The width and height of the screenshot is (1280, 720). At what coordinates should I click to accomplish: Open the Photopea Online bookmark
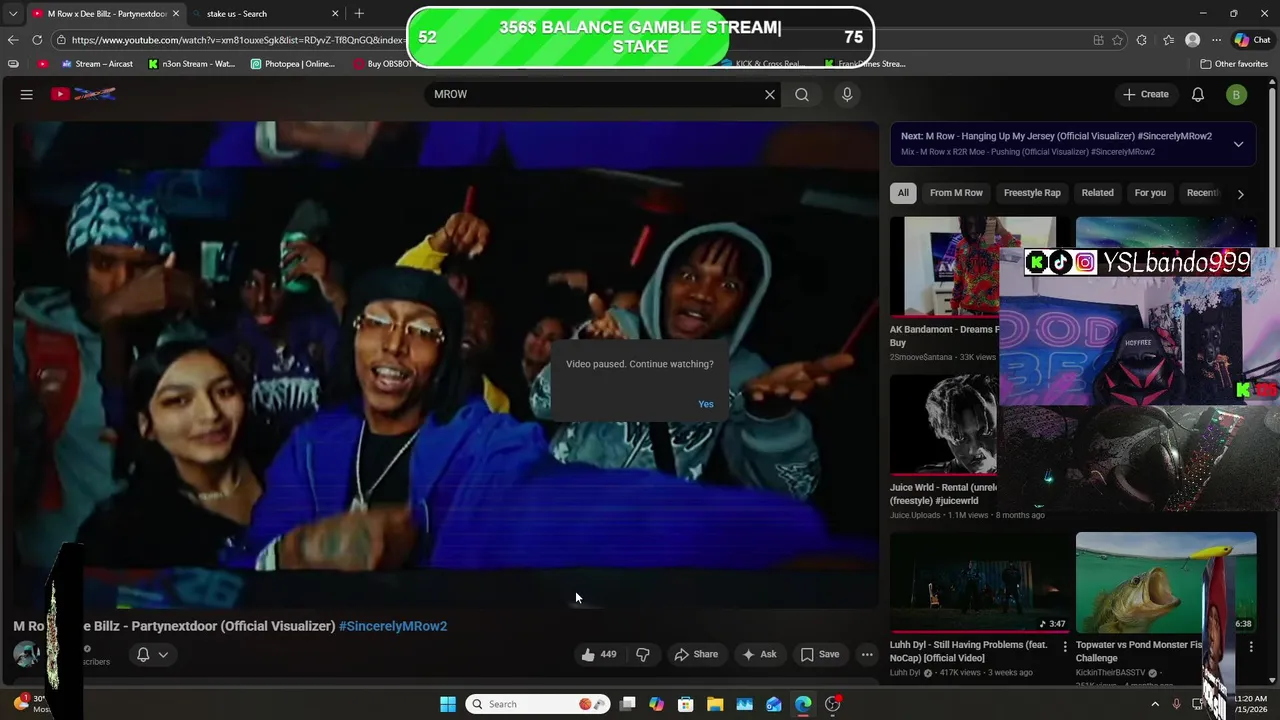pos(293,64)
